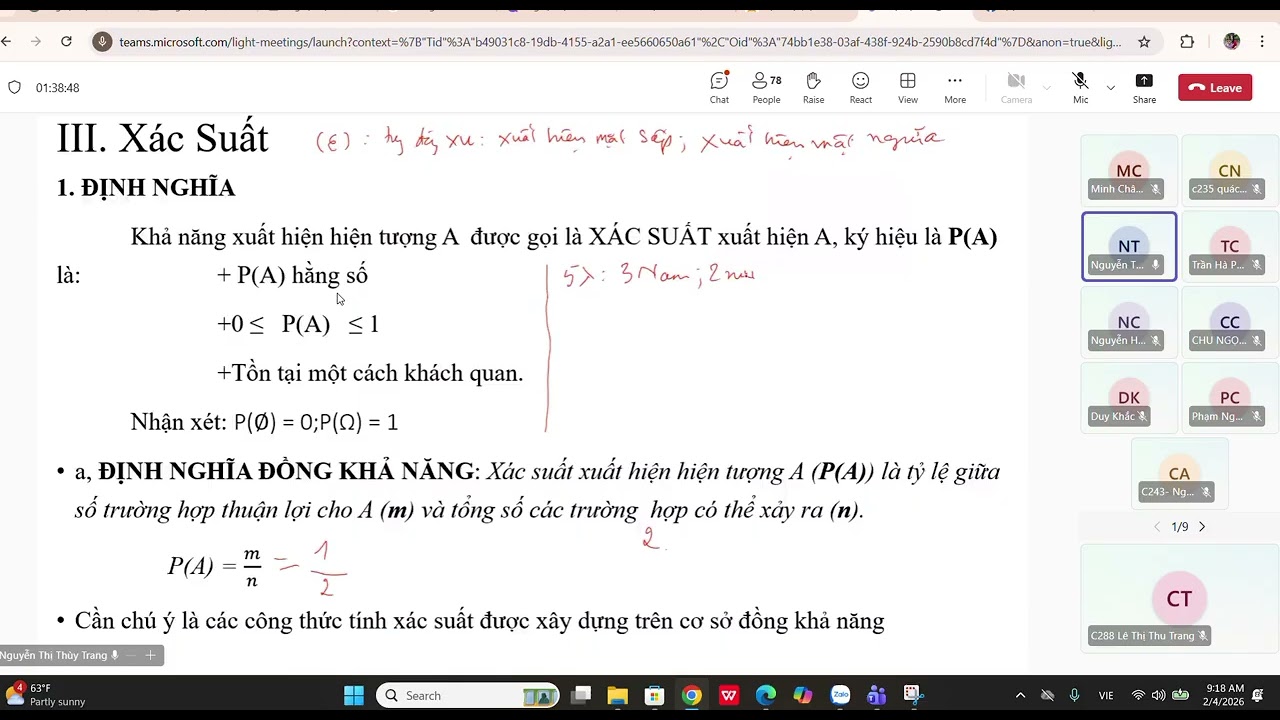Open Microsoft Store from the taskbar

coord(654,696)
